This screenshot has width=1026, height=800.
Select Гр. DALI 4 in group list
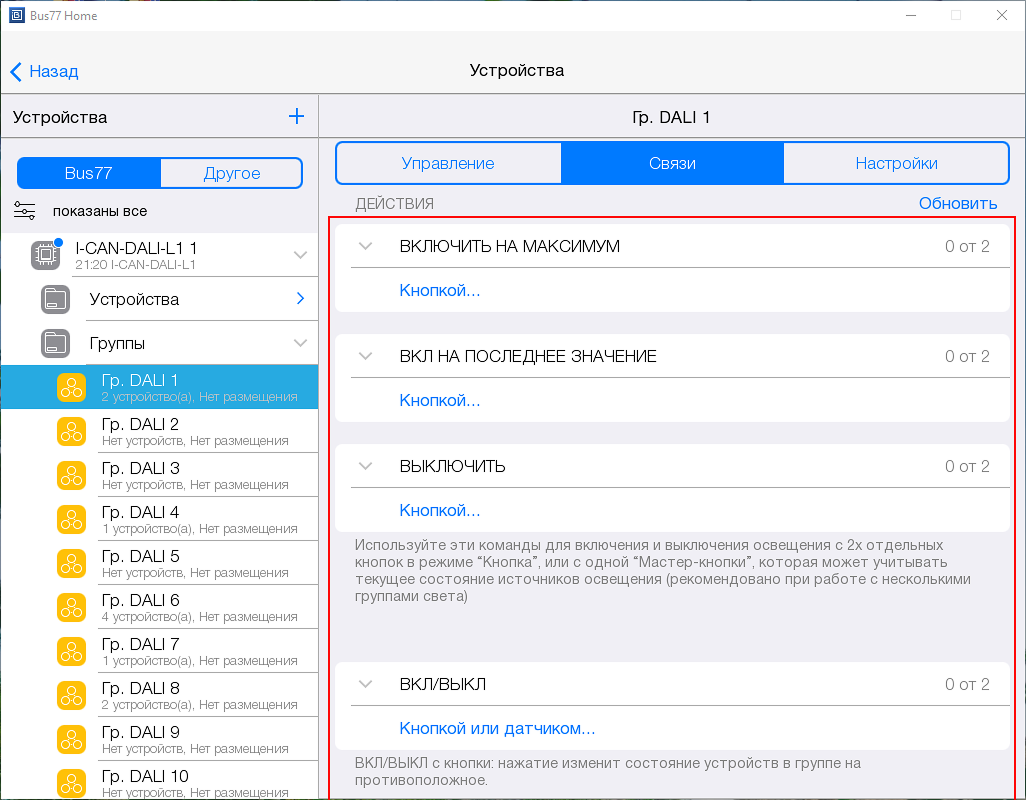coord(160,519)
